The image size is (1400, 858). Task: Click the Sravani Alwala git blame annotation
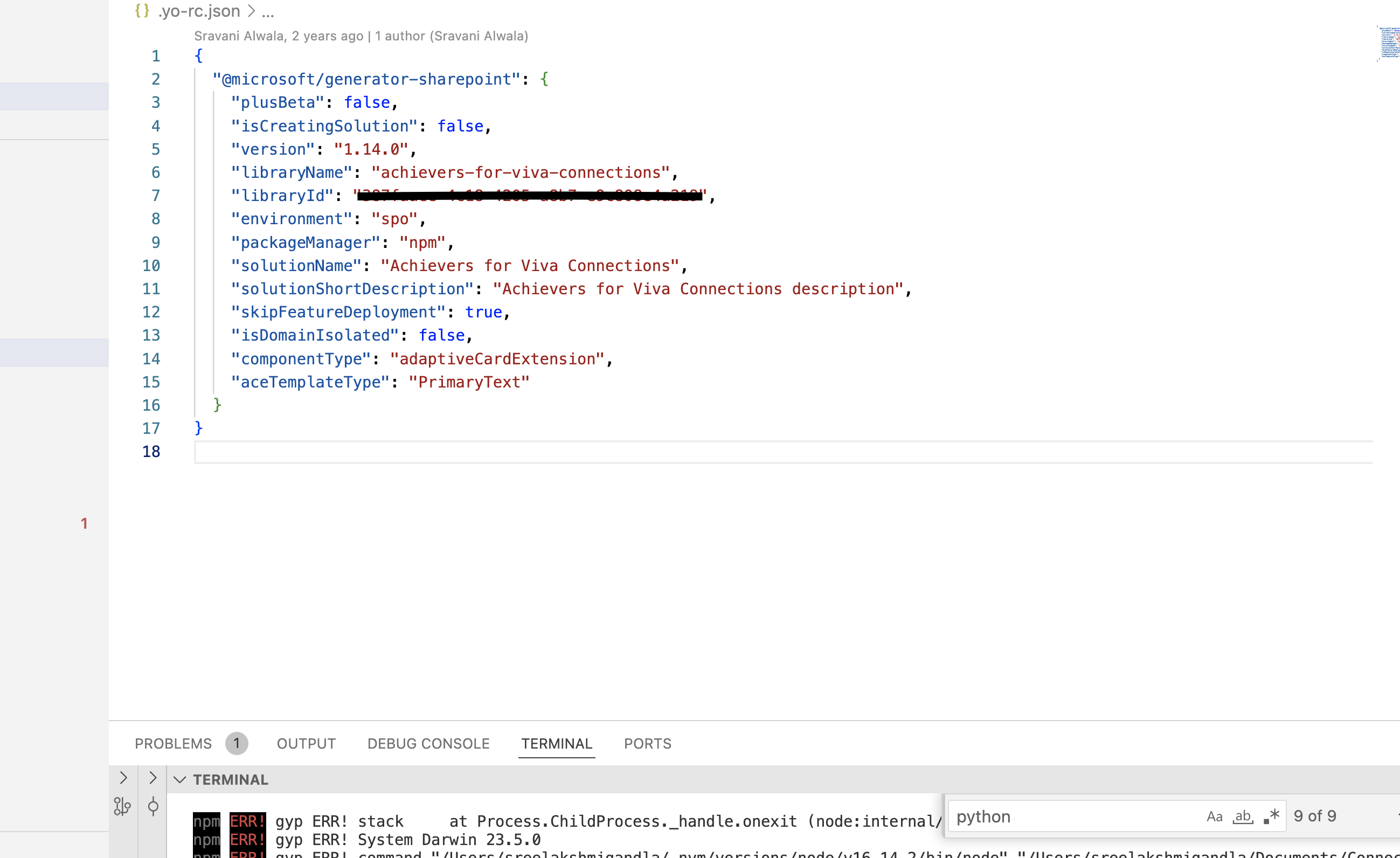tap(361, 36)
